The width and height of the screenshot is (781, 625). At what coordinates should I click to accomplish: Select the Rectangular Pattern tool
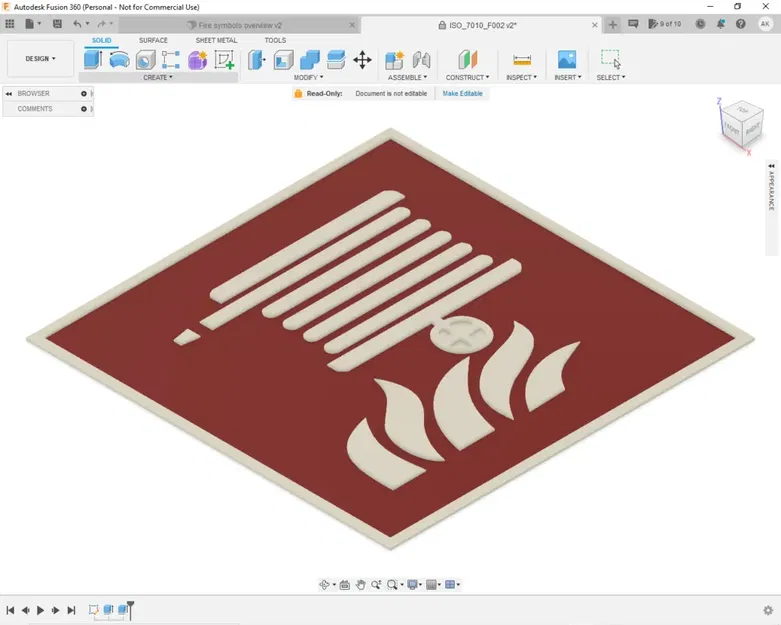(x=171, y=60)
